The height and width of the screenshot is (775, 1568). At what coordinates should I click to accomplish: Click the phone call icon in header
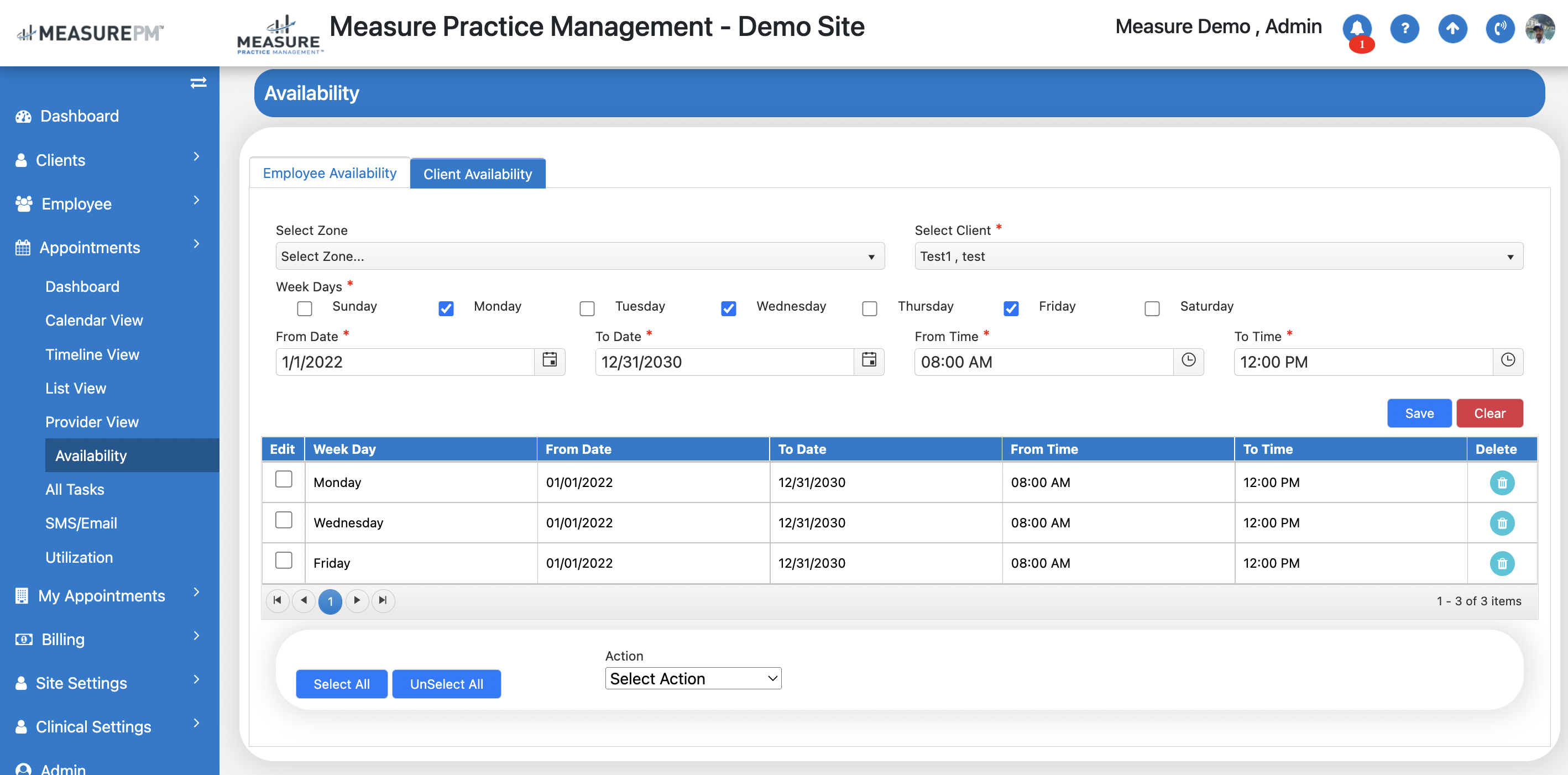pyautogui.click(x=1499, y=28)
